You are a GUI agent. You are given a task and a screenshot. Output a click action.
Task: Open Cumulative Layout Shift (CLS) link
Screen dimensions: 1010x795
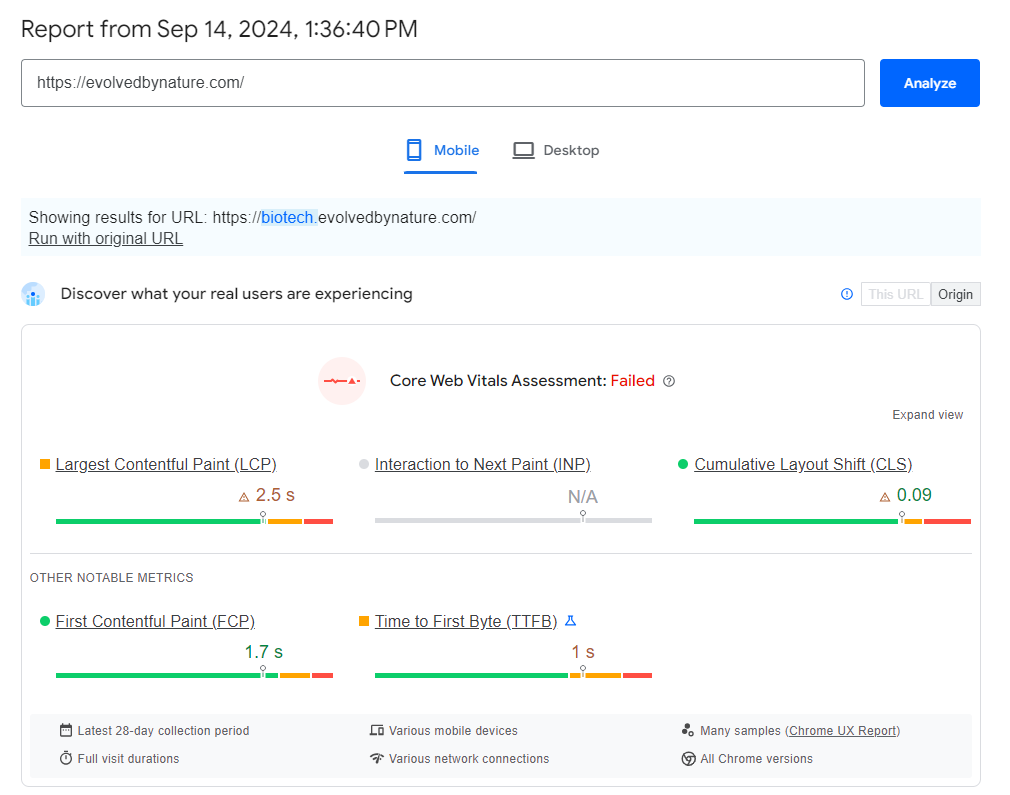tap(803, 464)
